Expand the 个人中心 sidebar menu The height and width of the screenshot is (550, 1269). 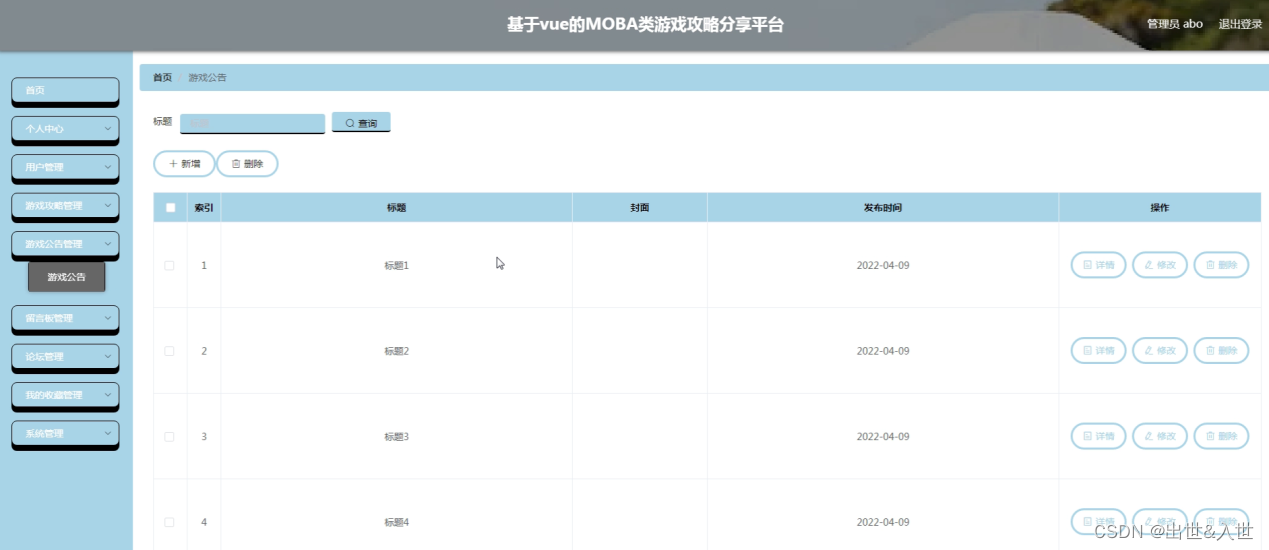pos(65,128)
